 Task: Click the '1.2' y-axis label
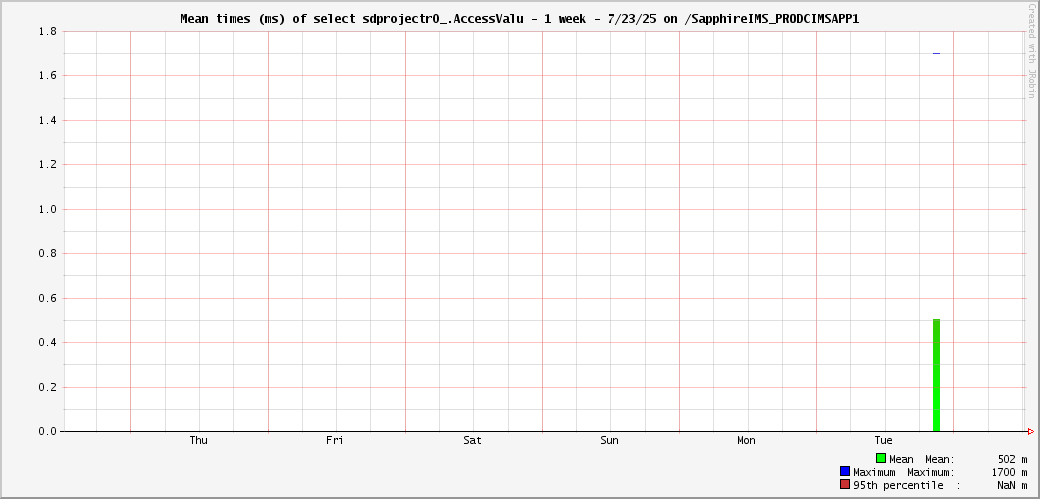[48, 165]
